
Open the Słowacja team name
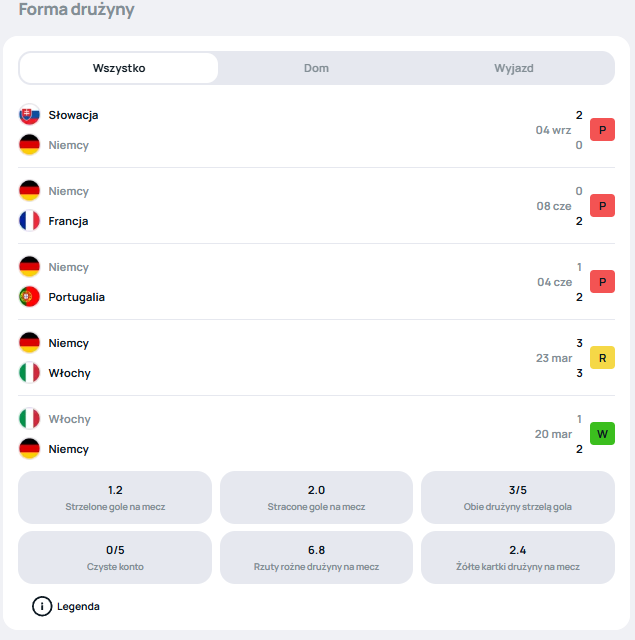[x=73, y=115]
